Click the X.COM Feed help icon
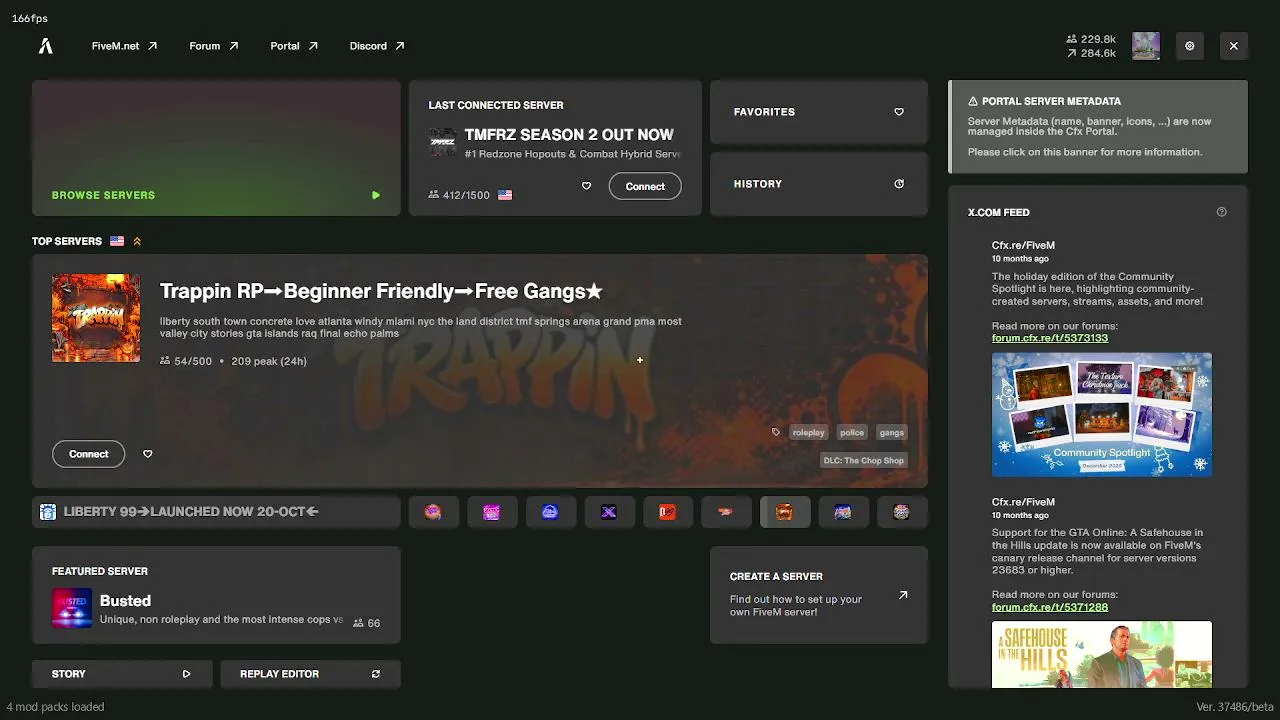This screenshot has height=720, width=1280. click(1221, 212)
